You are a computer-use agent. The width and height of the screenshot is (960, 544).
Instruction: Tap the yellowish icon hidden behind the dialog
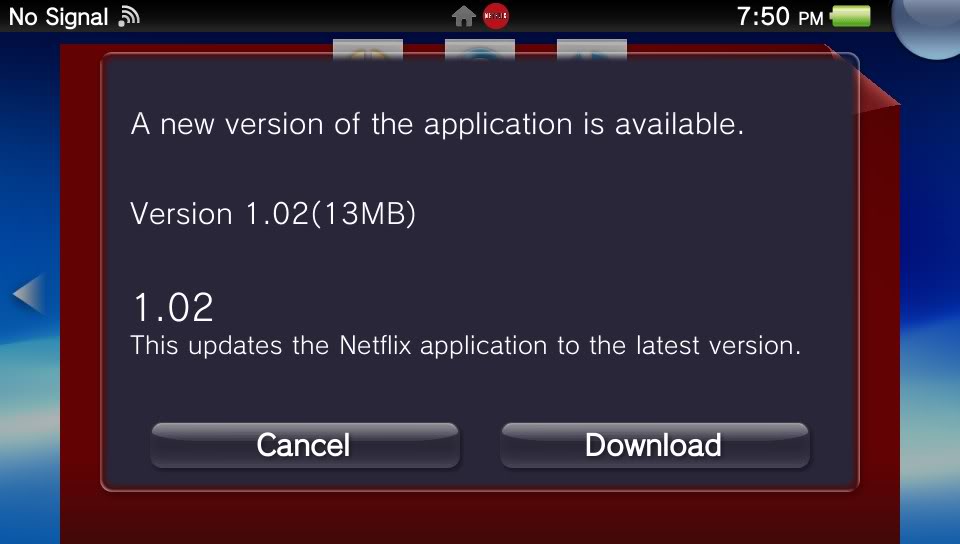click(367, 49)
